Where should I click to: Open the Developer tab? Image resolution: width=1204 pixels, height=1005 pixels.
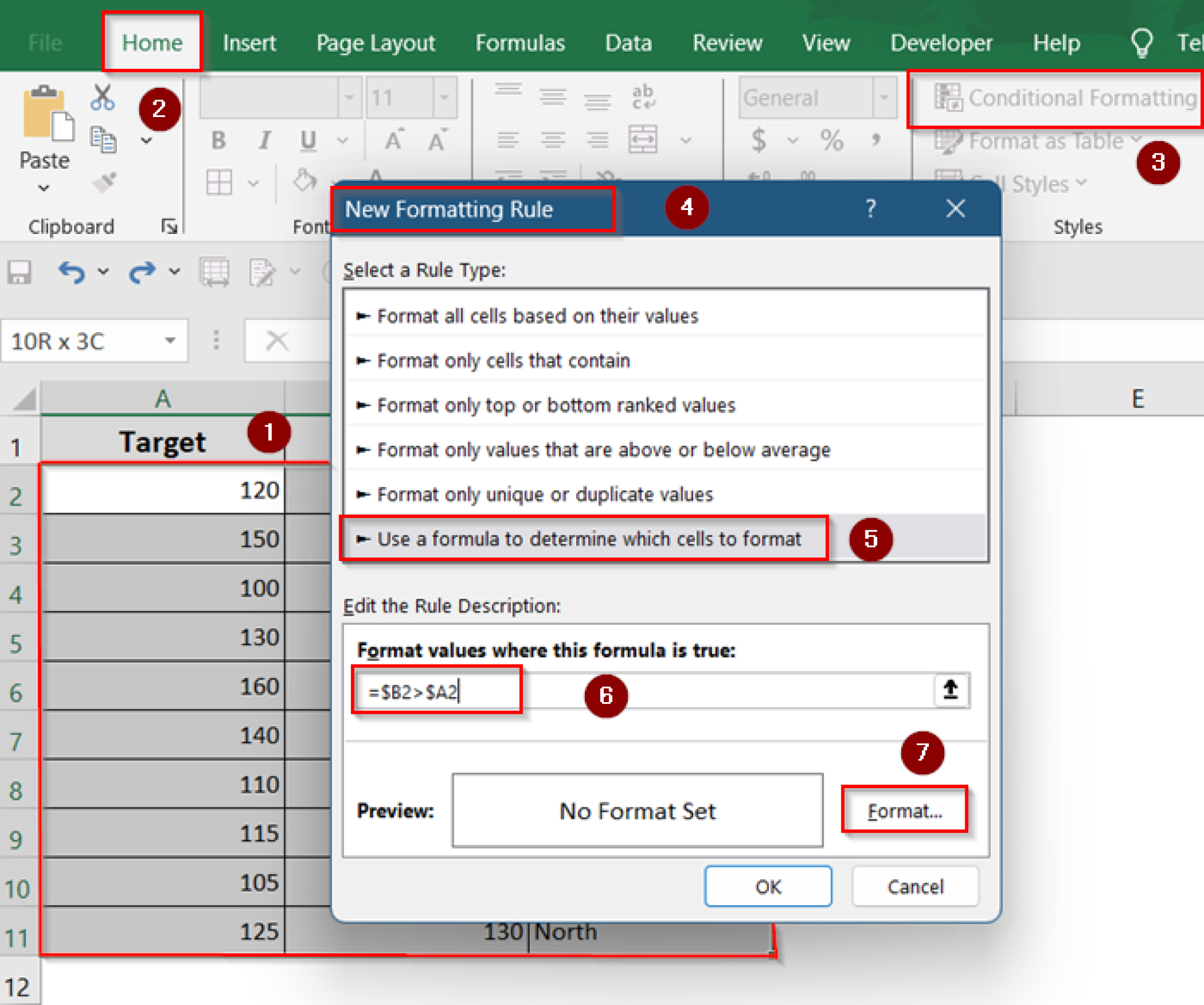coord(941,42)
